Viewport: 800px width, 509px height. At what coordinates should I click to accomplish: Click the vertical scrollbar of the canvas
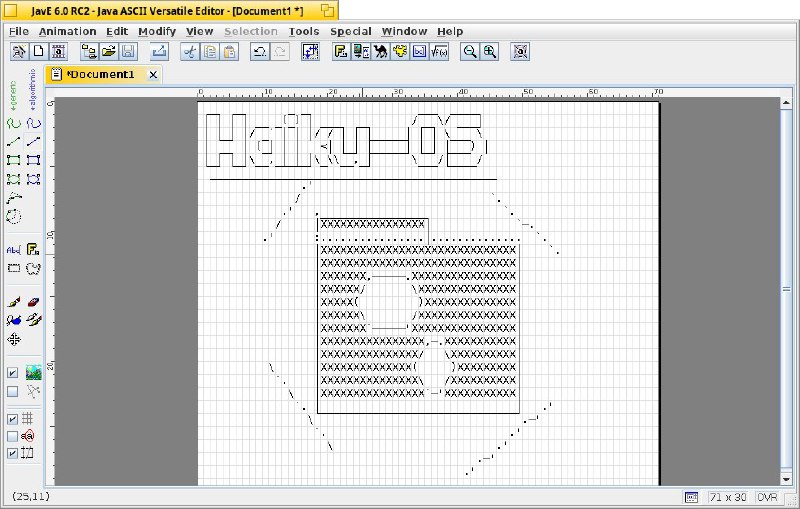coord(787,290)
